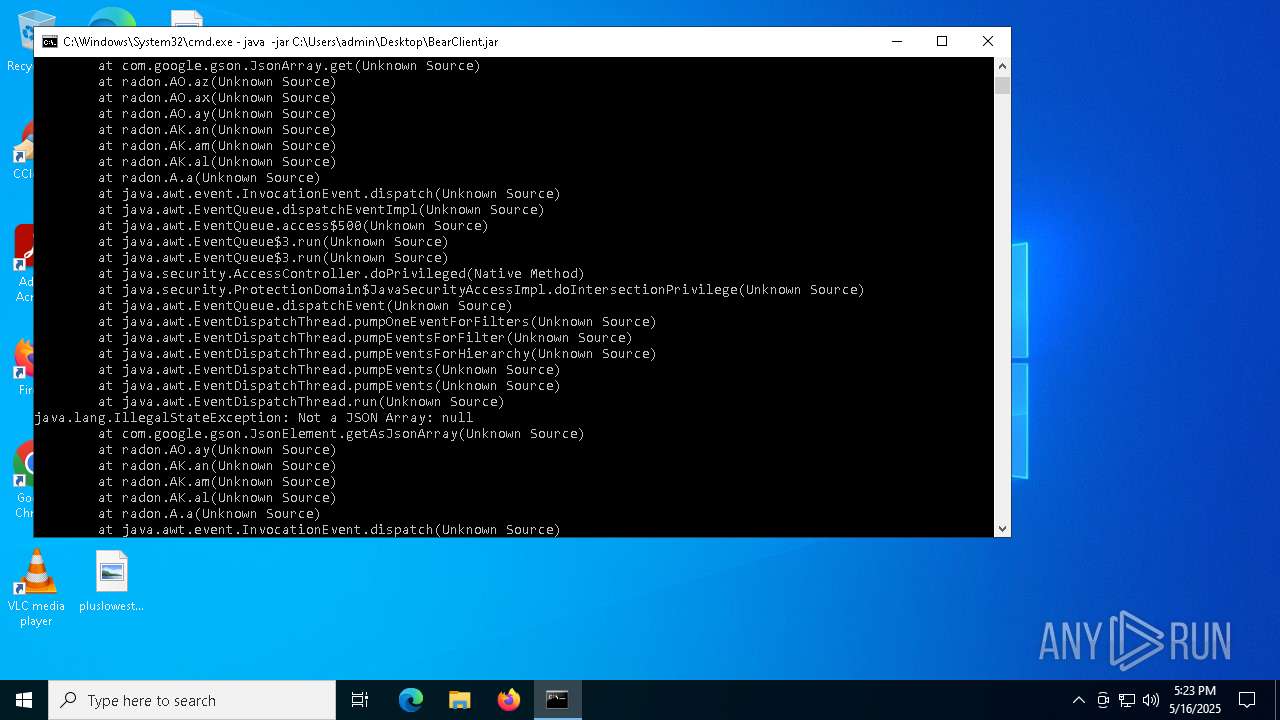Click the 'pumpEventsForHierarchy' stack line
The image size is (1280, 720).
coord(377,353)
